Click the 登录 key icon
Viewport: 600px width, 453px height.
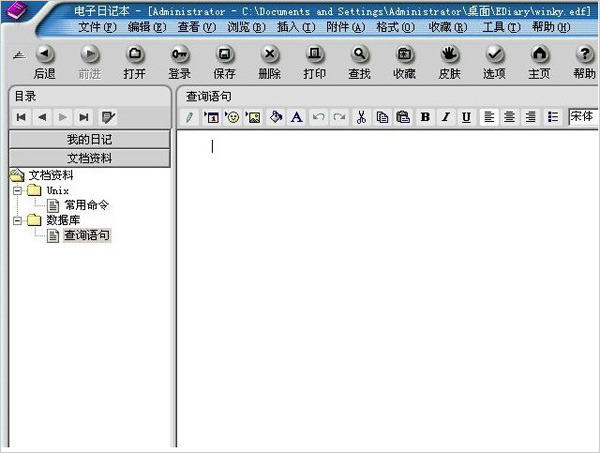pyautogui.click(x=179, y=55)
